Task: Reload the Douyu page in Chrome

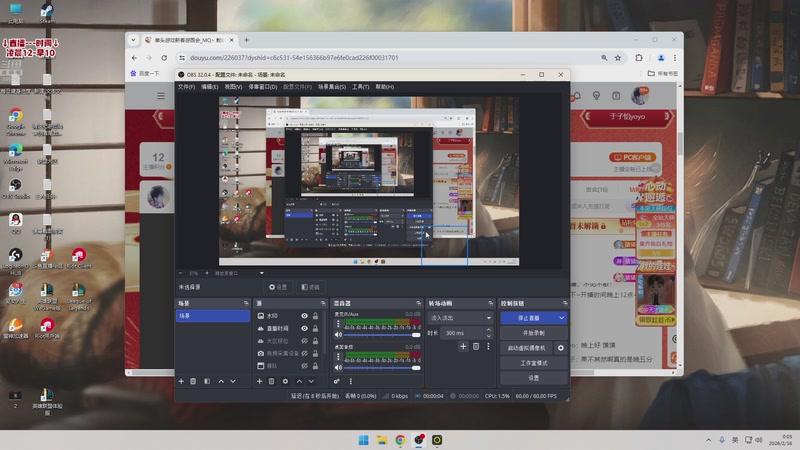Action: pos(164,58)
